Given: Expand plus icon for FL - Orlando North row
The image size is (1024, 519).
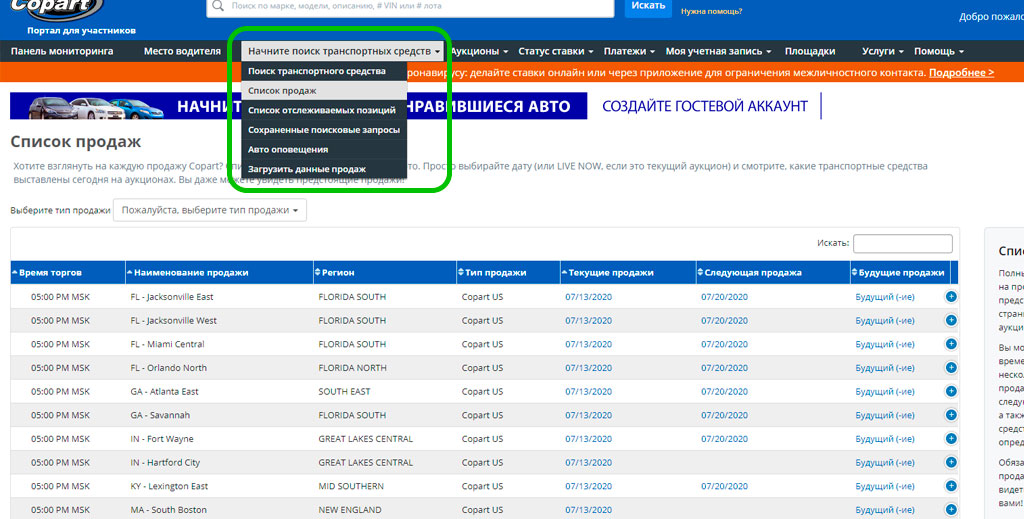Looking at the screenshot, I should tap(951, 368).
